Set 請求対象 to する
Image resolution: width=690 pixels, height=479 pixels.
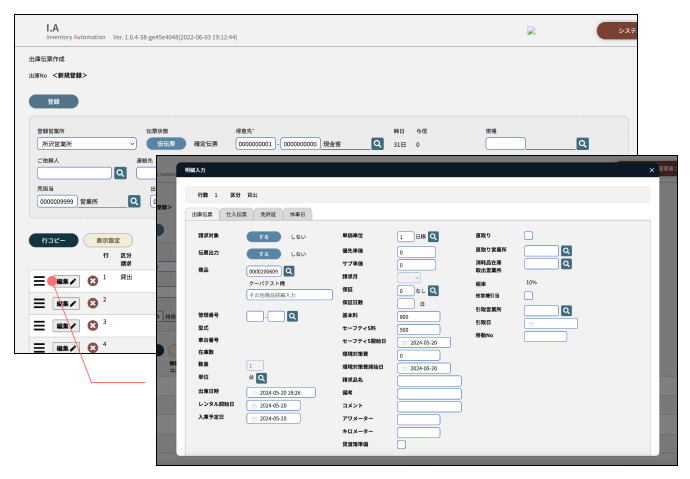point(264,237)
